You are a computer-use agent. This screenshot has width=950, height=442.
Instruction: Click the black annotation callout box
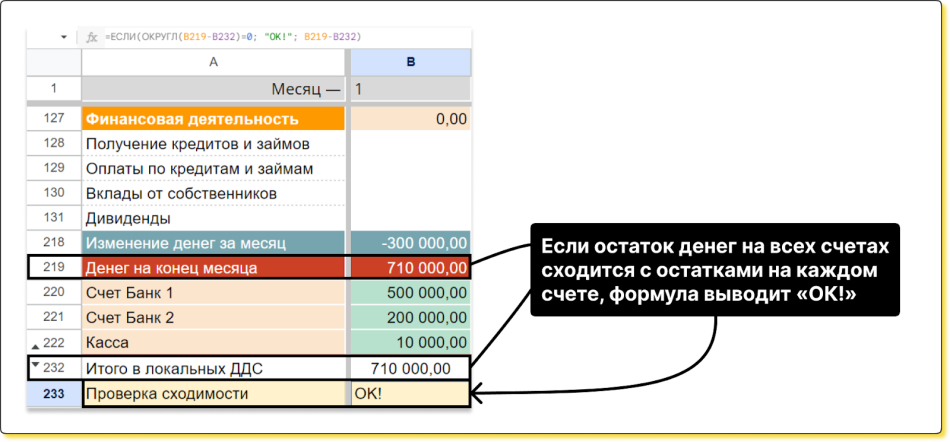point(714,271)
